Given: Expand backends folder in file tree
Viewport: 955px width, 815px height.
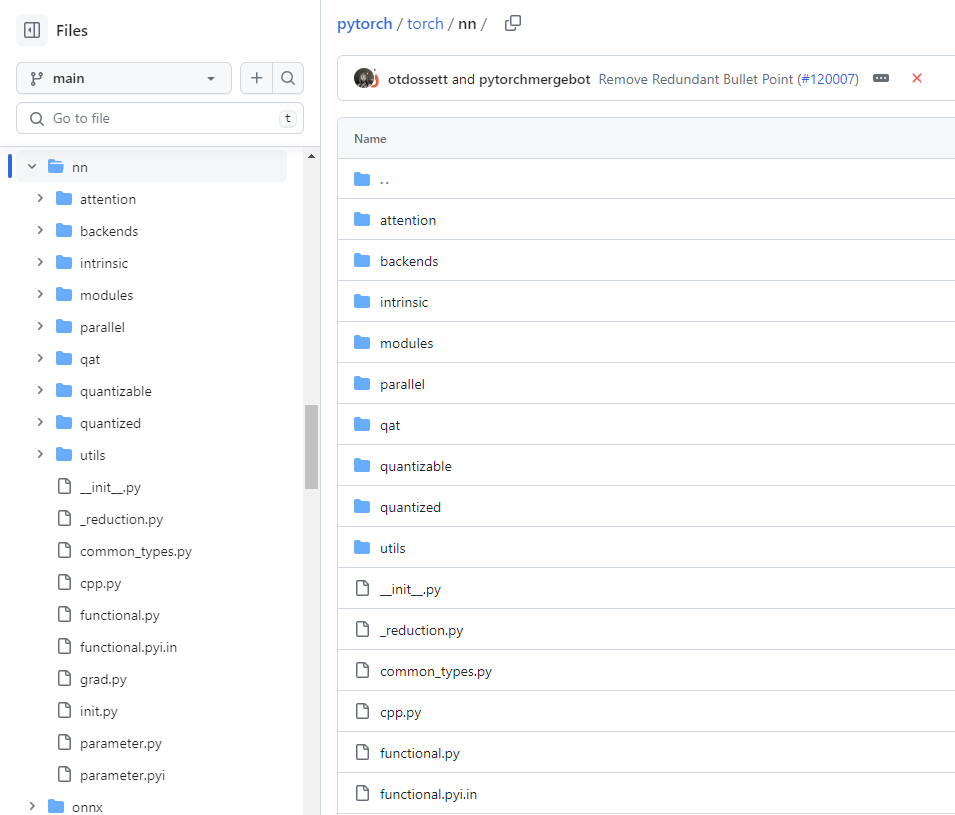Looking at the screenshot, I should pyautogui.click(x=40, y=230).
